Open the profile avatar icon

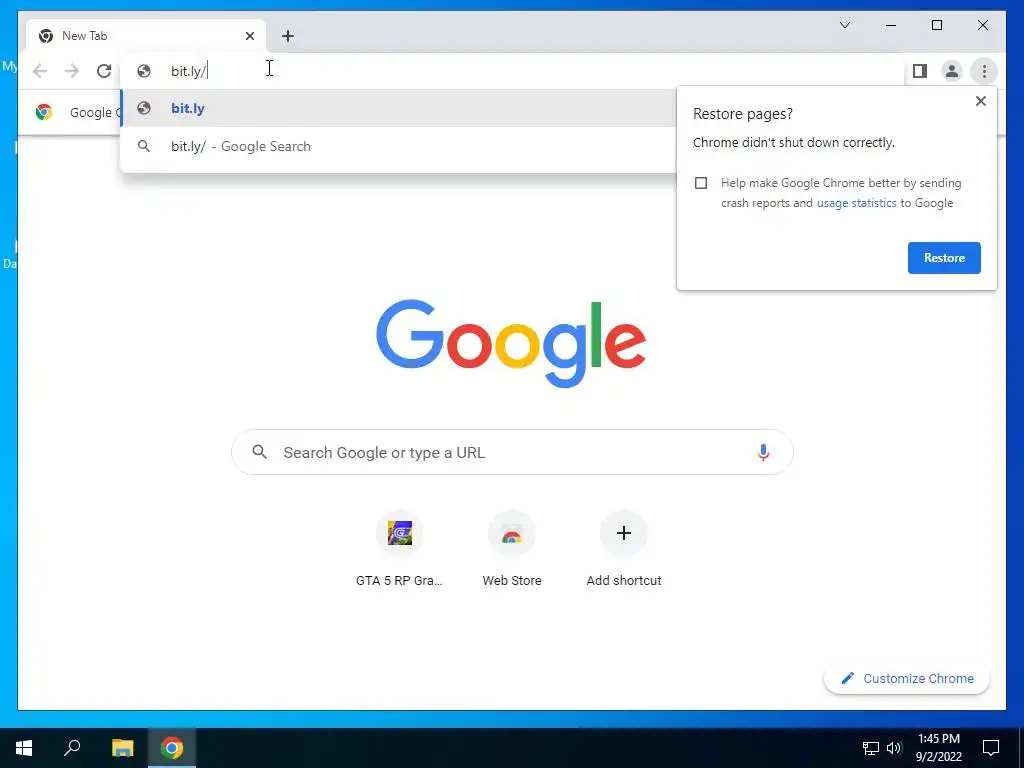click(952, 71)
